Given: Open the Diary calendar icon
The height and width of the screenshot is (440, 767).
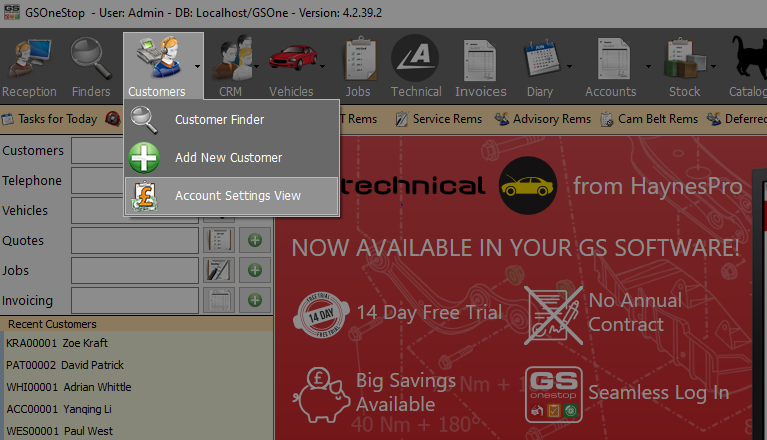Looking at the screenshot, I should tap(541, 66).
